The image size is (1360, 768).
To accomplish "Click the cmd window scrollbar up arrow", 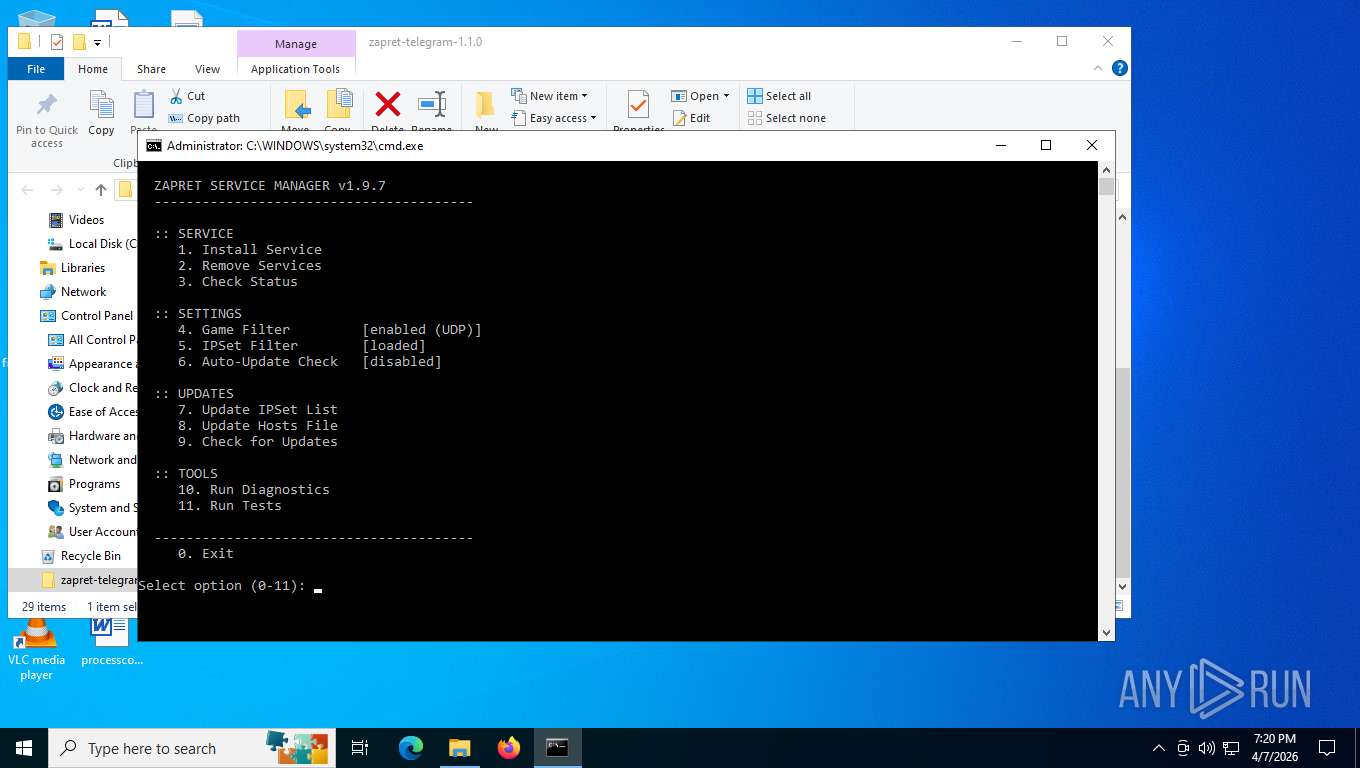I will pos(1106,170).
